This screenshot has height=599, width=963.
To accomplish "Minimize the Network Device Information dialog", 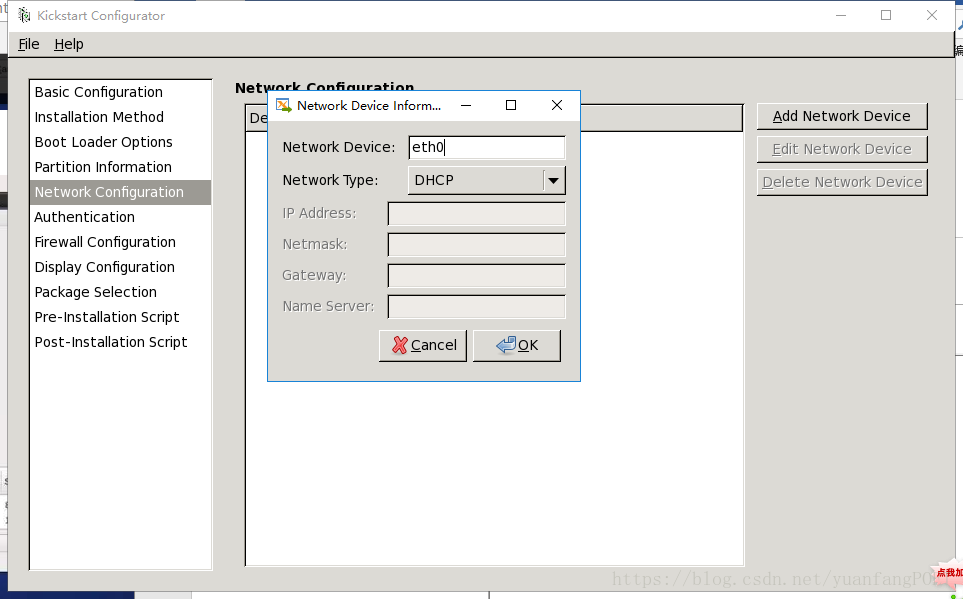I will [x=466, y=106].
